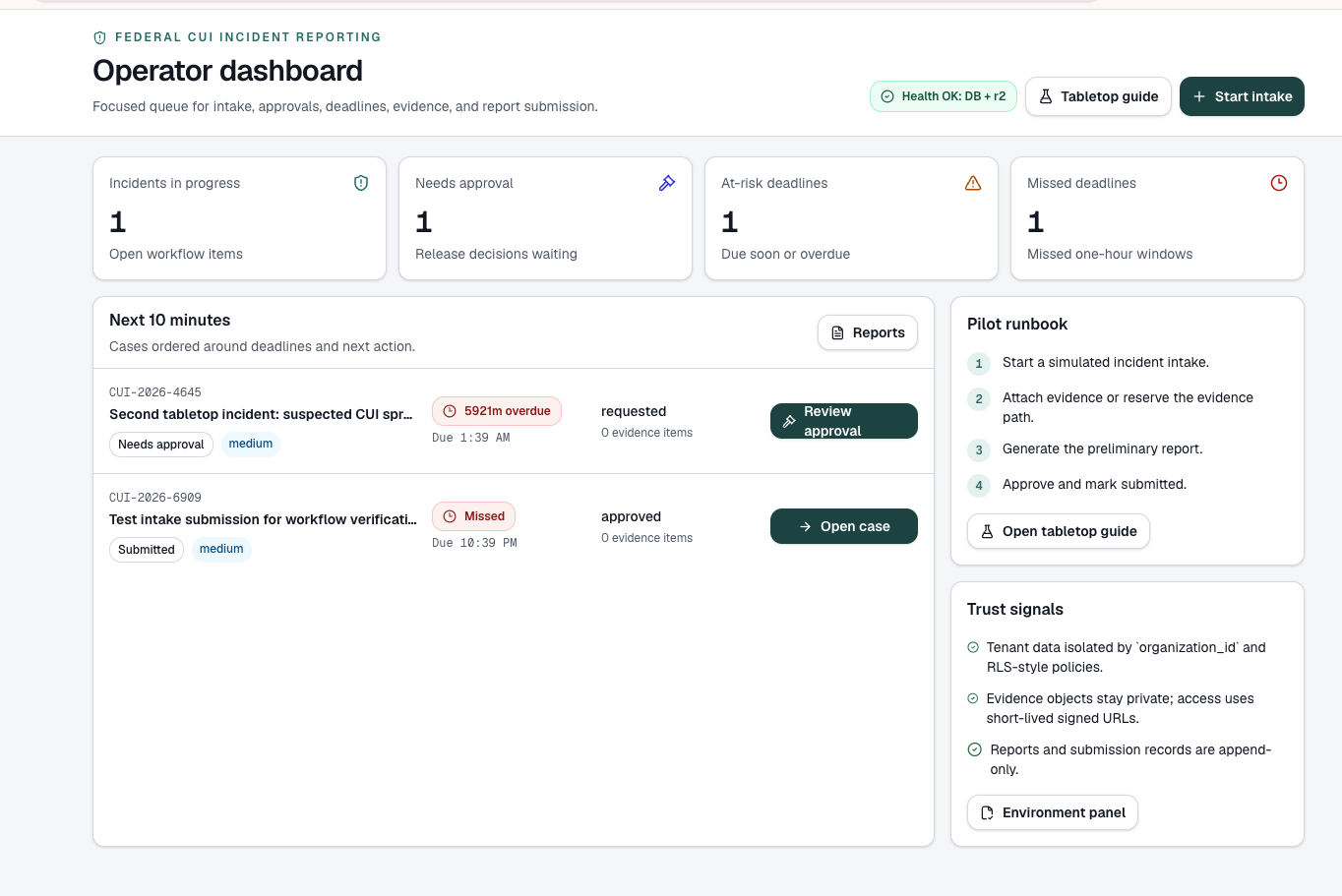
Task: Open the Tabletop guide from the header
Action: click(1098, 96)
